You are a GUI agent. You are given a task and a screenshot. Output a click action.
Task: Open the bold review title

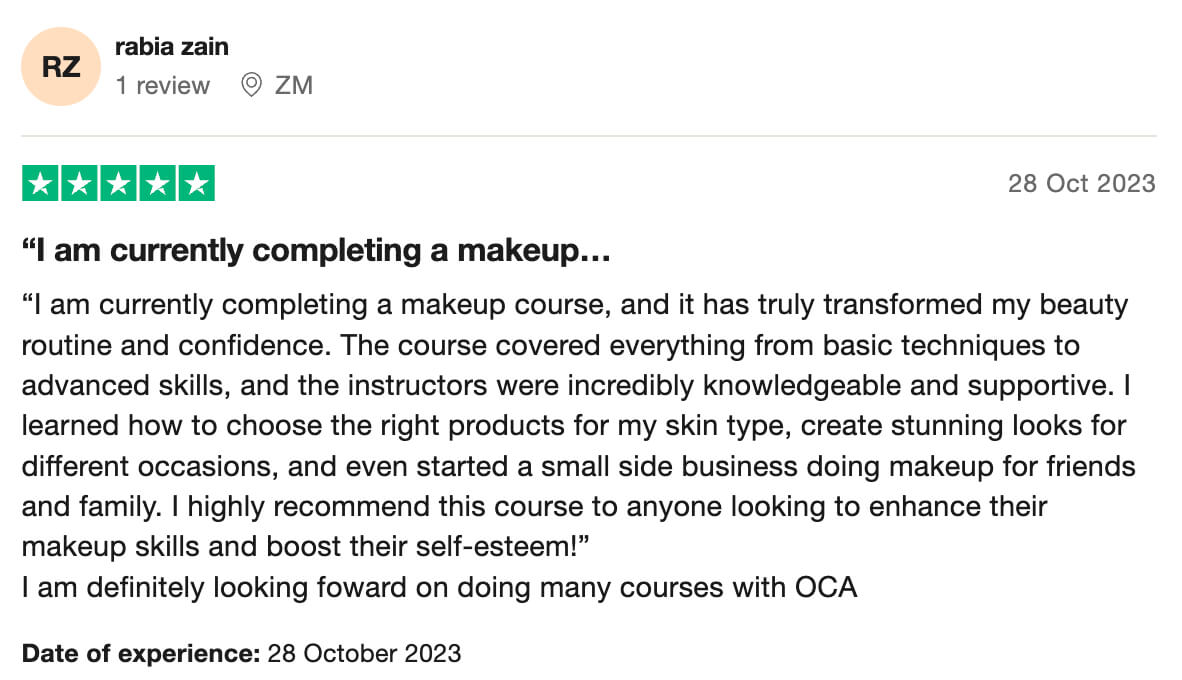(x=316, y=252)
